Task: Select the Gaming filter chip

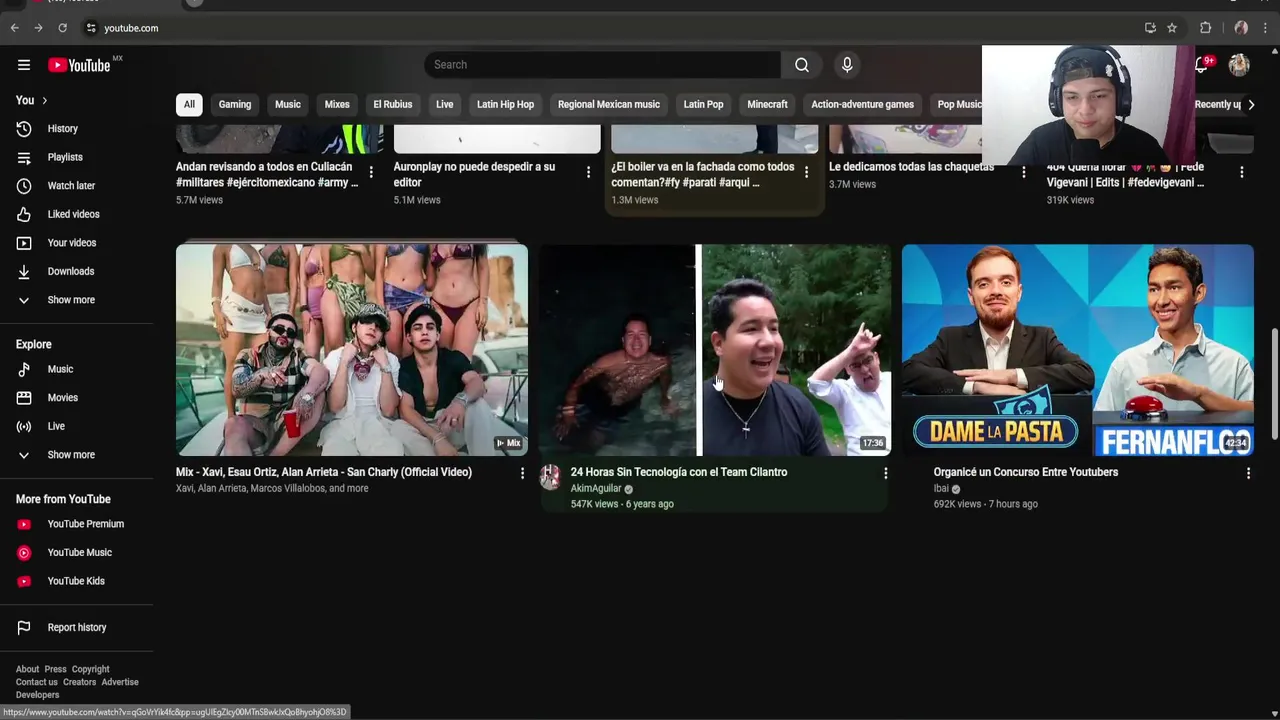Action: coord(235,104)
